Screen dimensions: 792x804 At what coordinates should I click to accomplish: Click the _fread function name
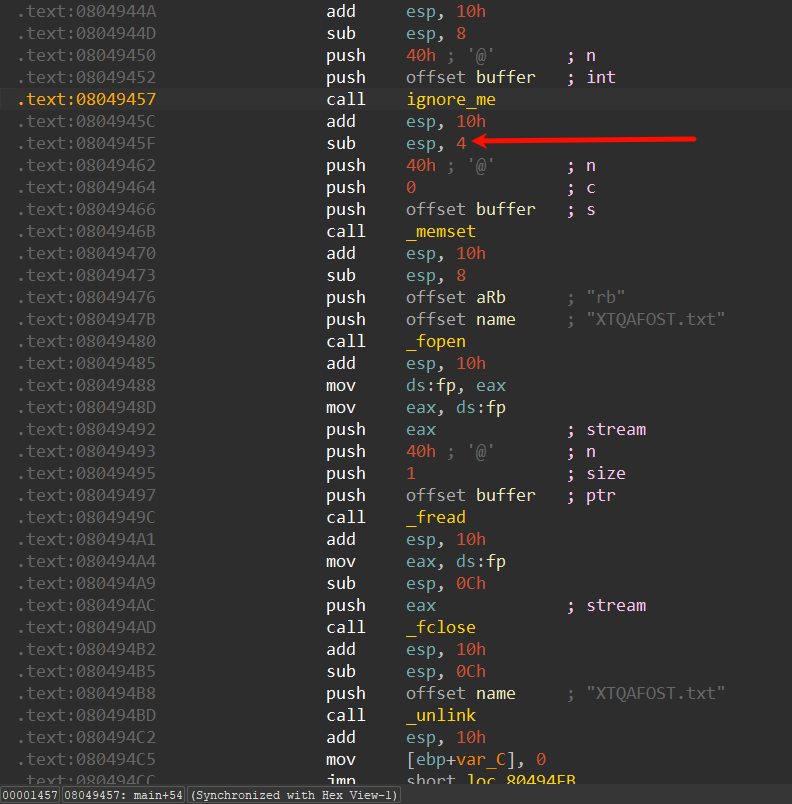pyautogui.click(x=436, y=517)
